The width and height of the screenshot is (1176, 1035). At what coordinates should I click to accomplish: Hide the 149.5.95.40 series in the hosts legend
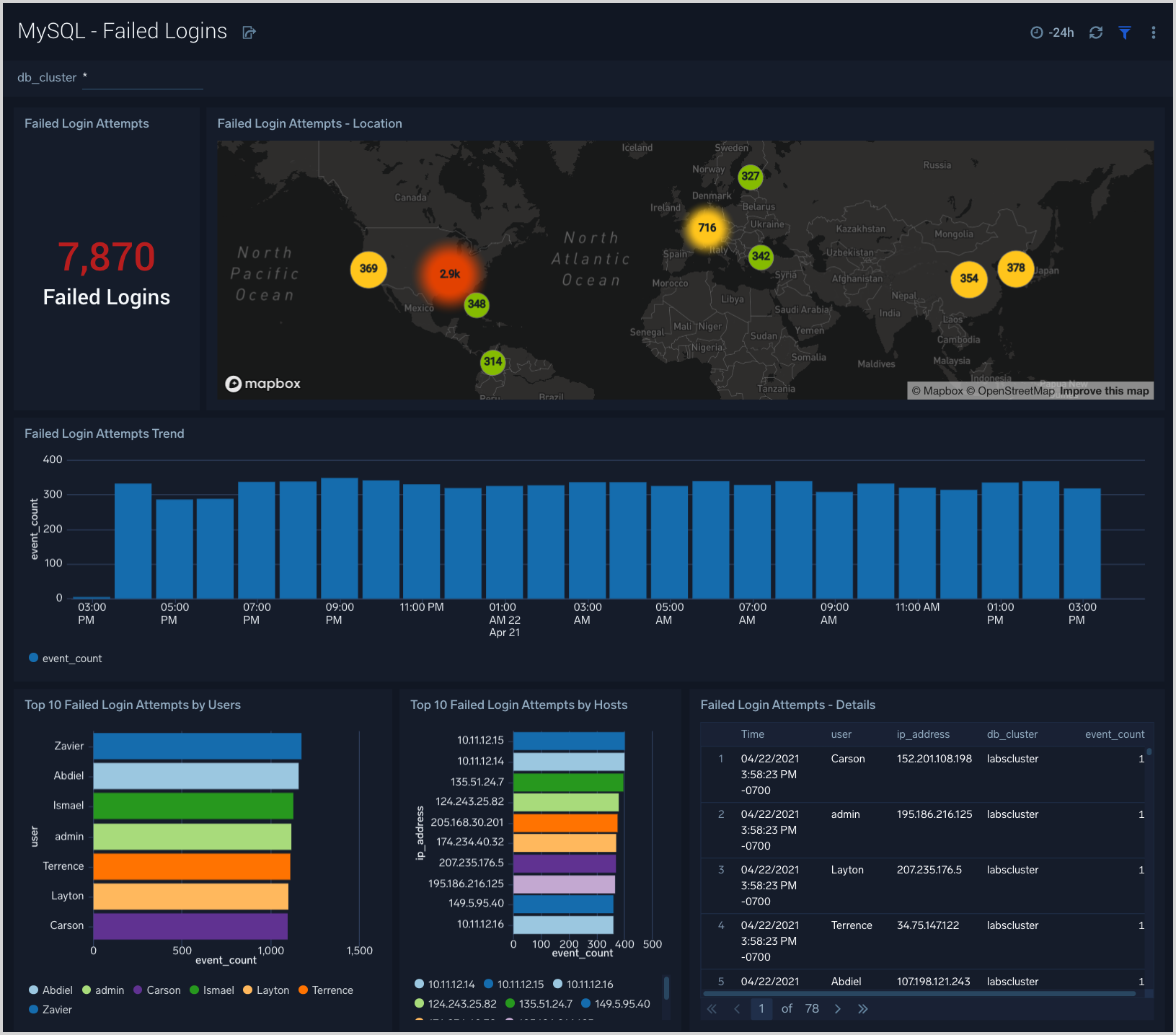(x=622, y=1003)
